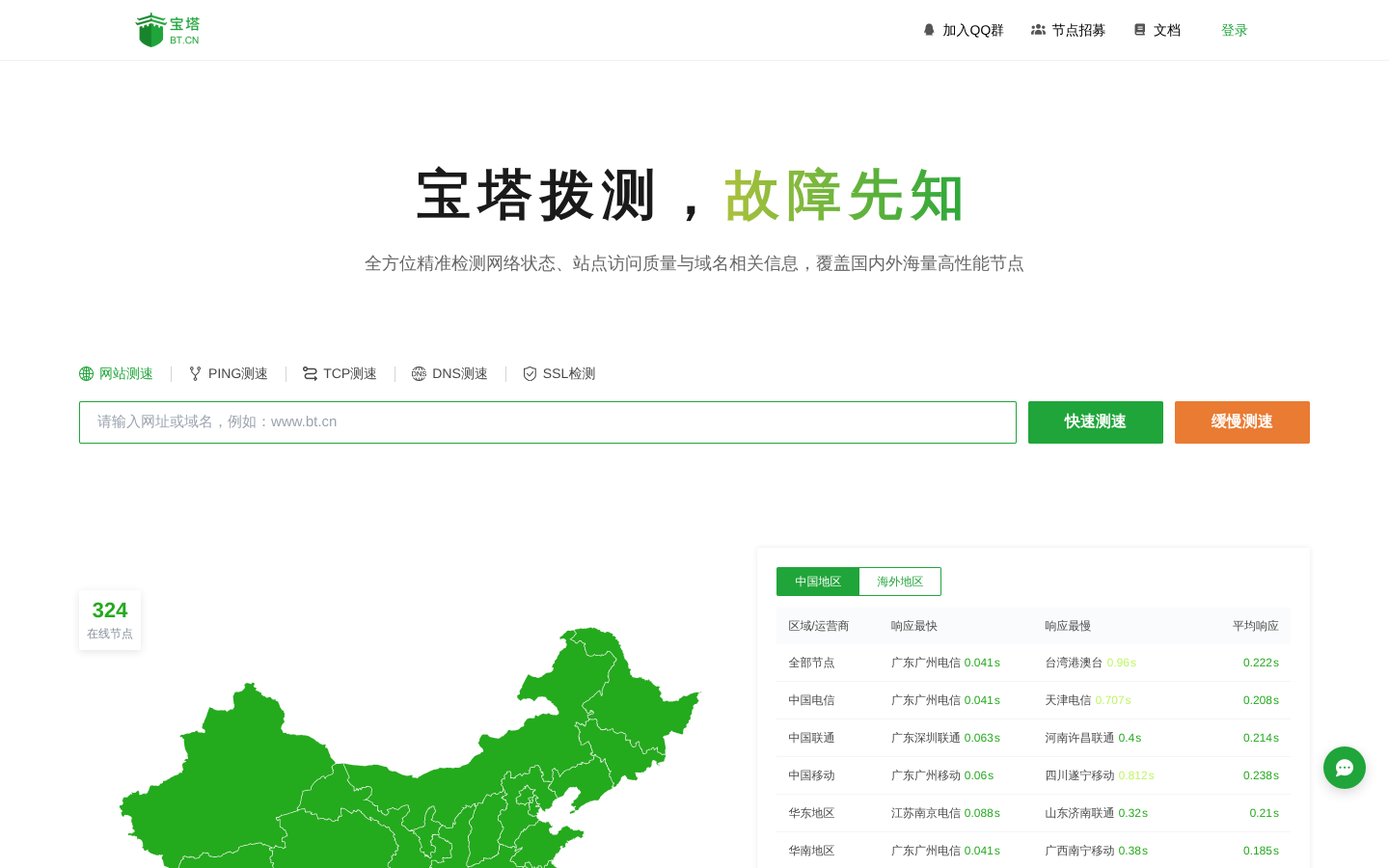Click the PING fork icon
1389x868 pixels.
click(x=195, y=374)
